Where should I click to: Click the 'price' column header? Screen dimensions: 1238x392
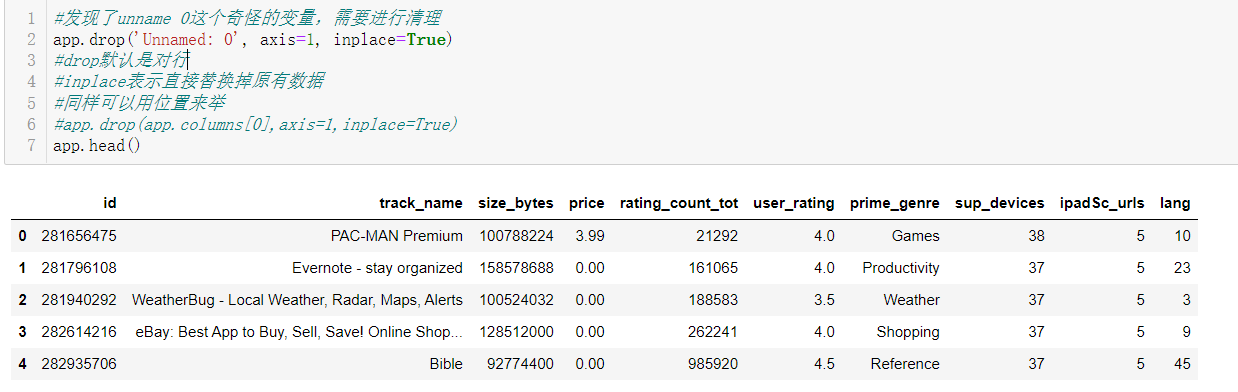pos(587,203)
